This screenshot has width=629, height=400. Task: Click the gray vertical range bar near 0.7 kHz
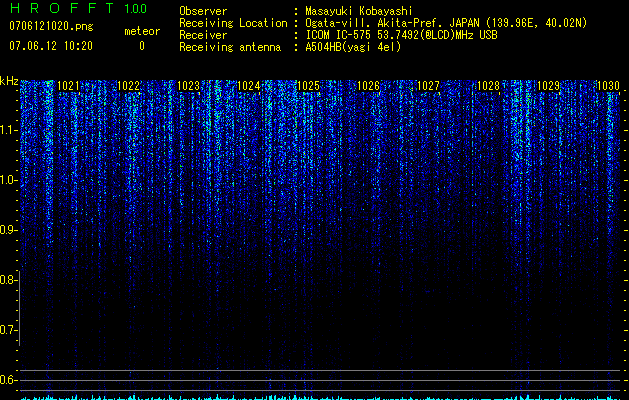pyautogui.click(x=20, y=308)
